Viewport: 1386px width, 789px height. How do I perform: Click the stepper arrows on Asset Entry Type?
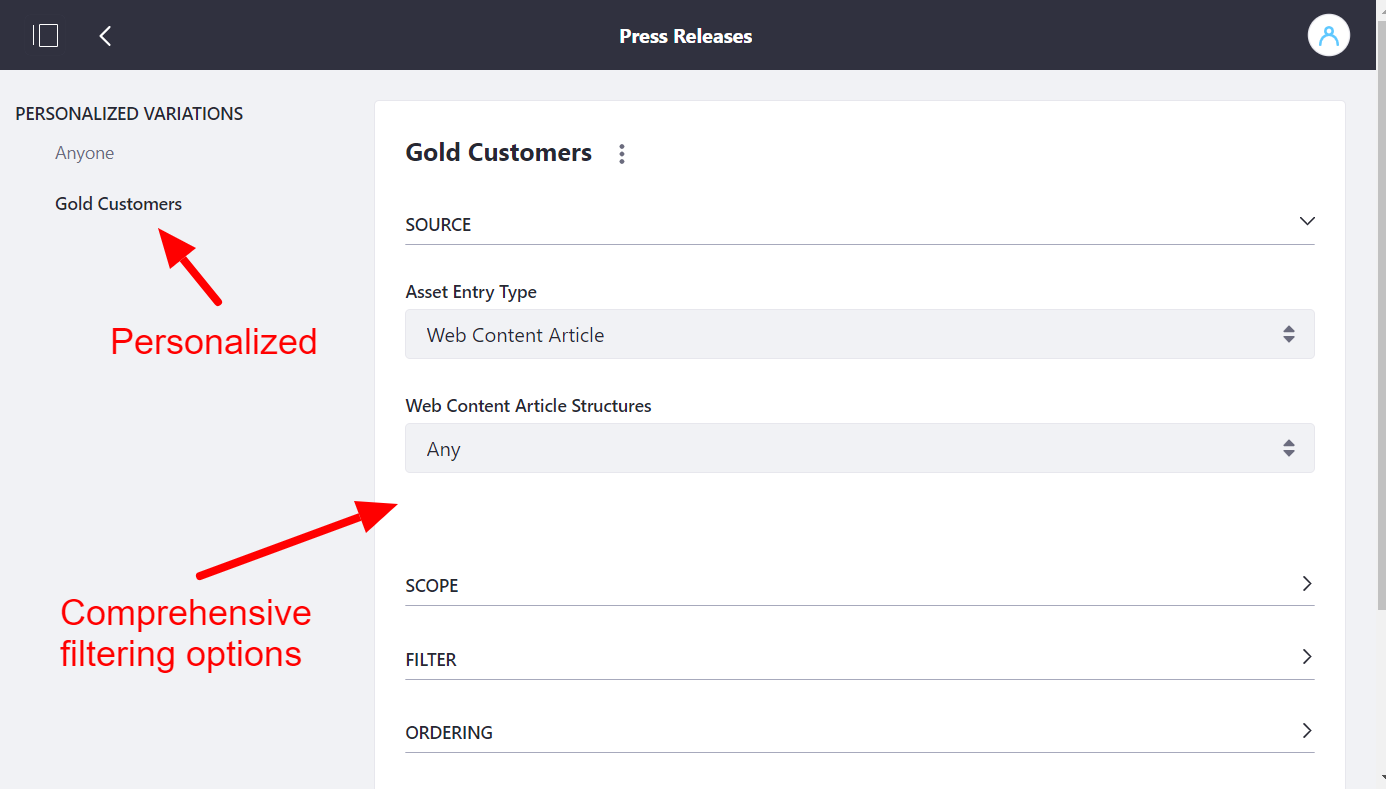tap(1288, 334)
